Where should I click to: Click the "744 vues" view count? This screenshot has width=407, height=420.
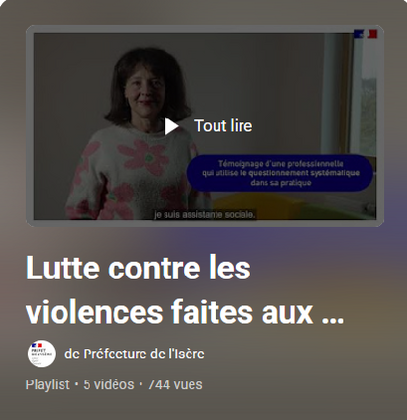click(x=175, y=385)
